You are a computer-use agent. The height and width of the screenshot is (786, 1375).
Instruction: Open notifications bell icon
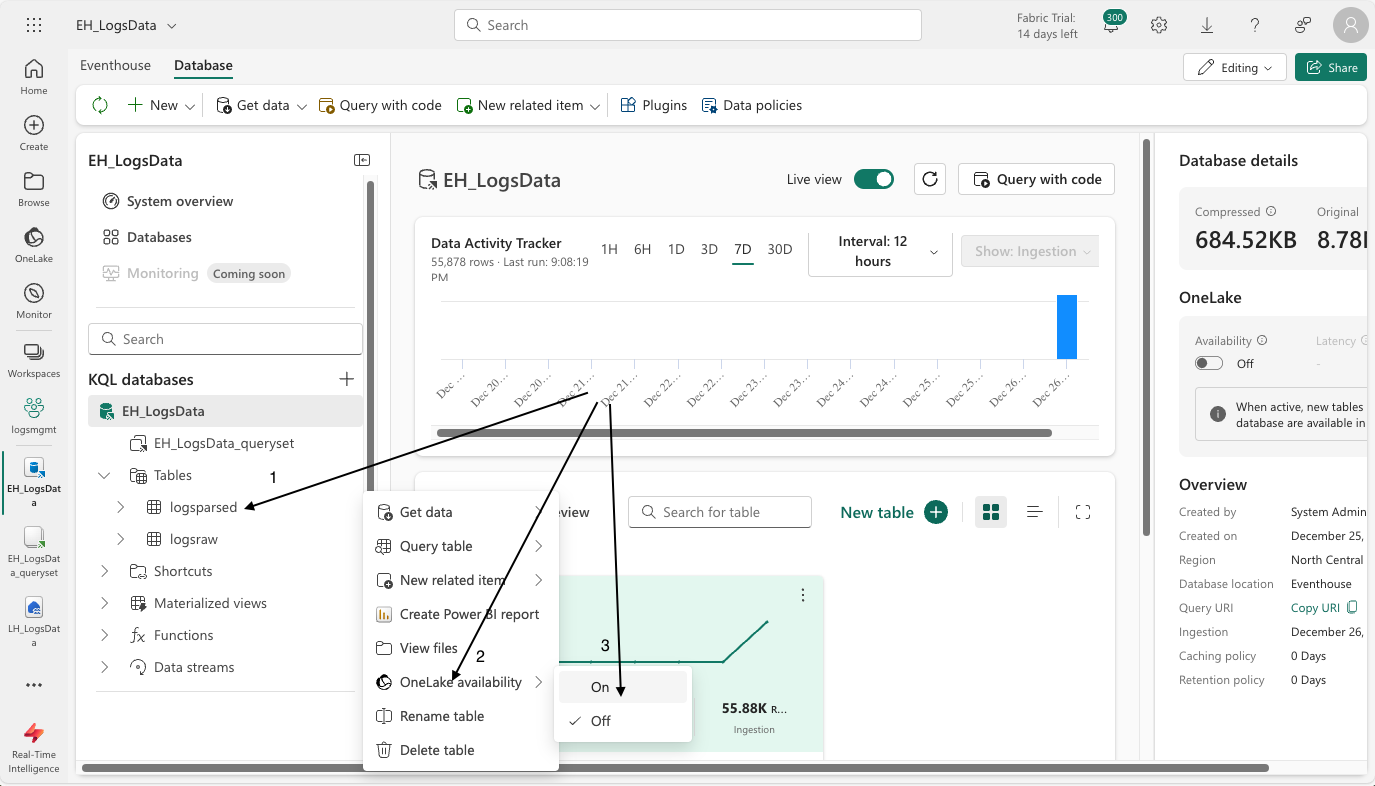(1111, 25)
